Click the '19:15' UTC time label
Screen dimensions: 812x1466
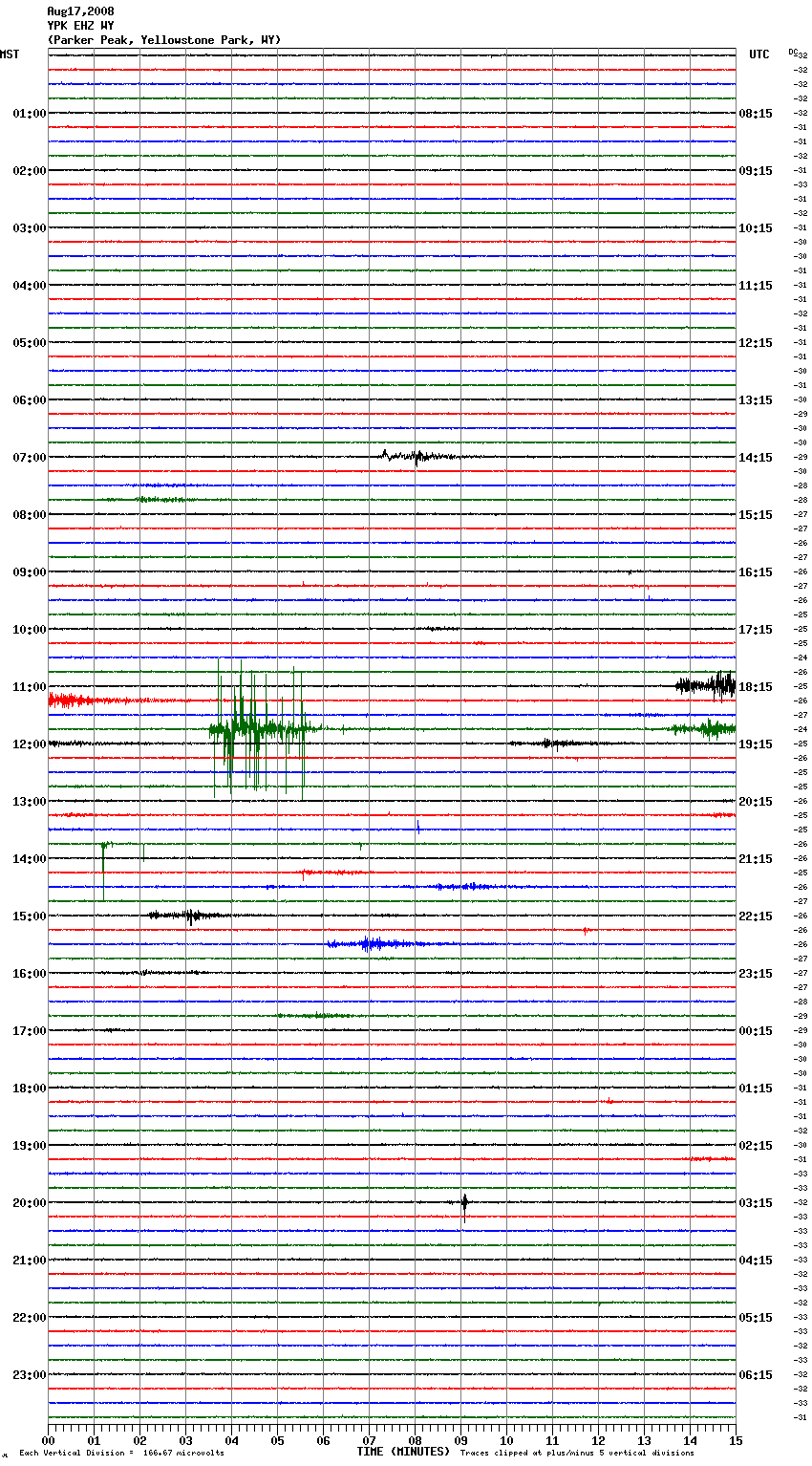(756, 744)
